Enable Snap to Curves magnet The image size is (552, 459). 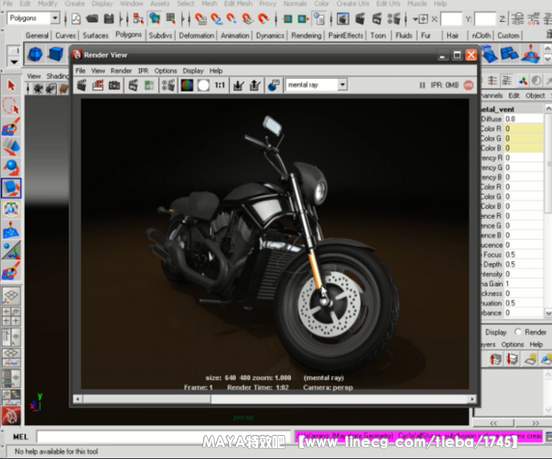tap(216, 19)
